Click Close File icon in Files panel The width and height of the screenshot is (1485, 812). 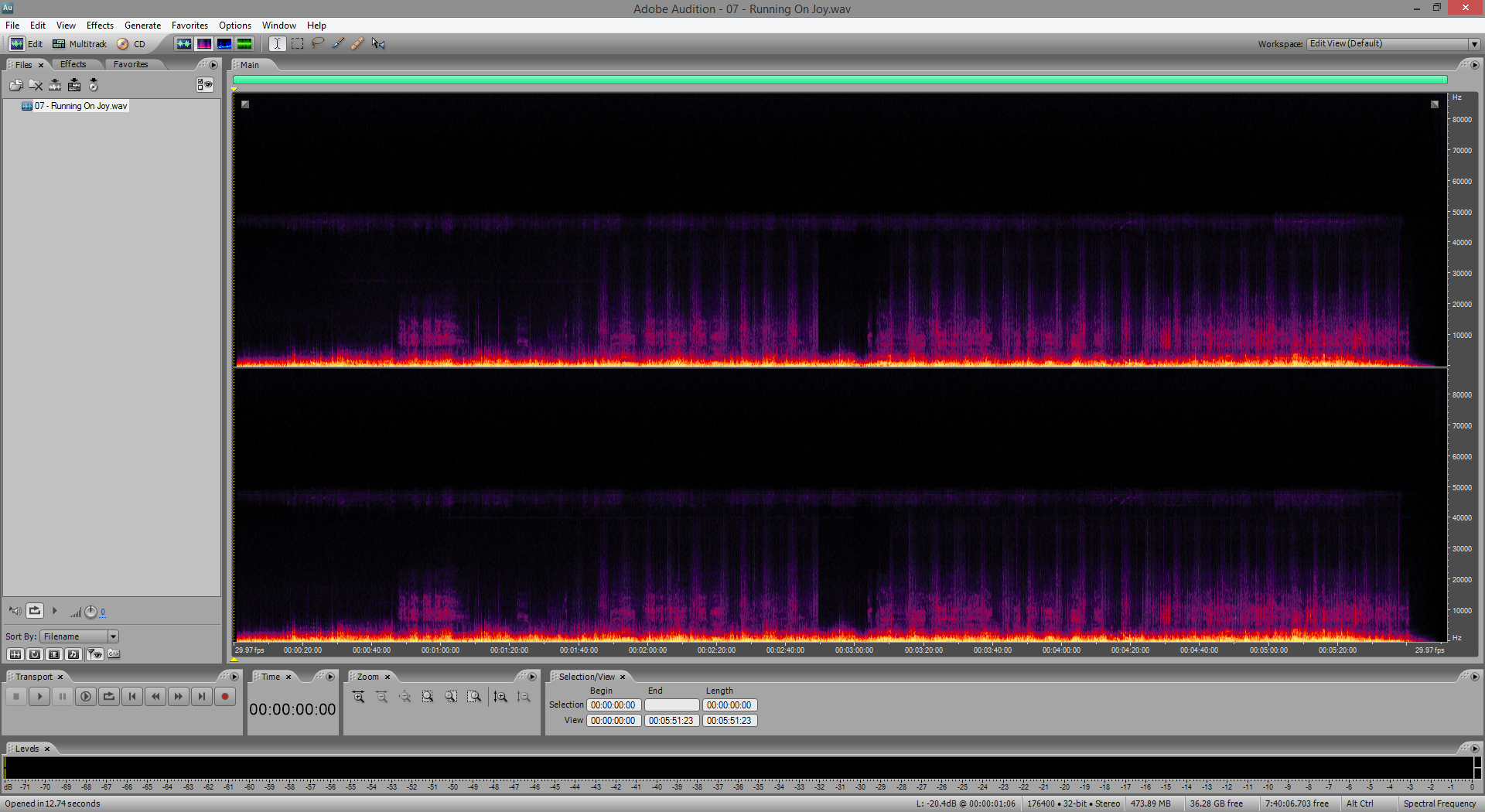point(36,85)
